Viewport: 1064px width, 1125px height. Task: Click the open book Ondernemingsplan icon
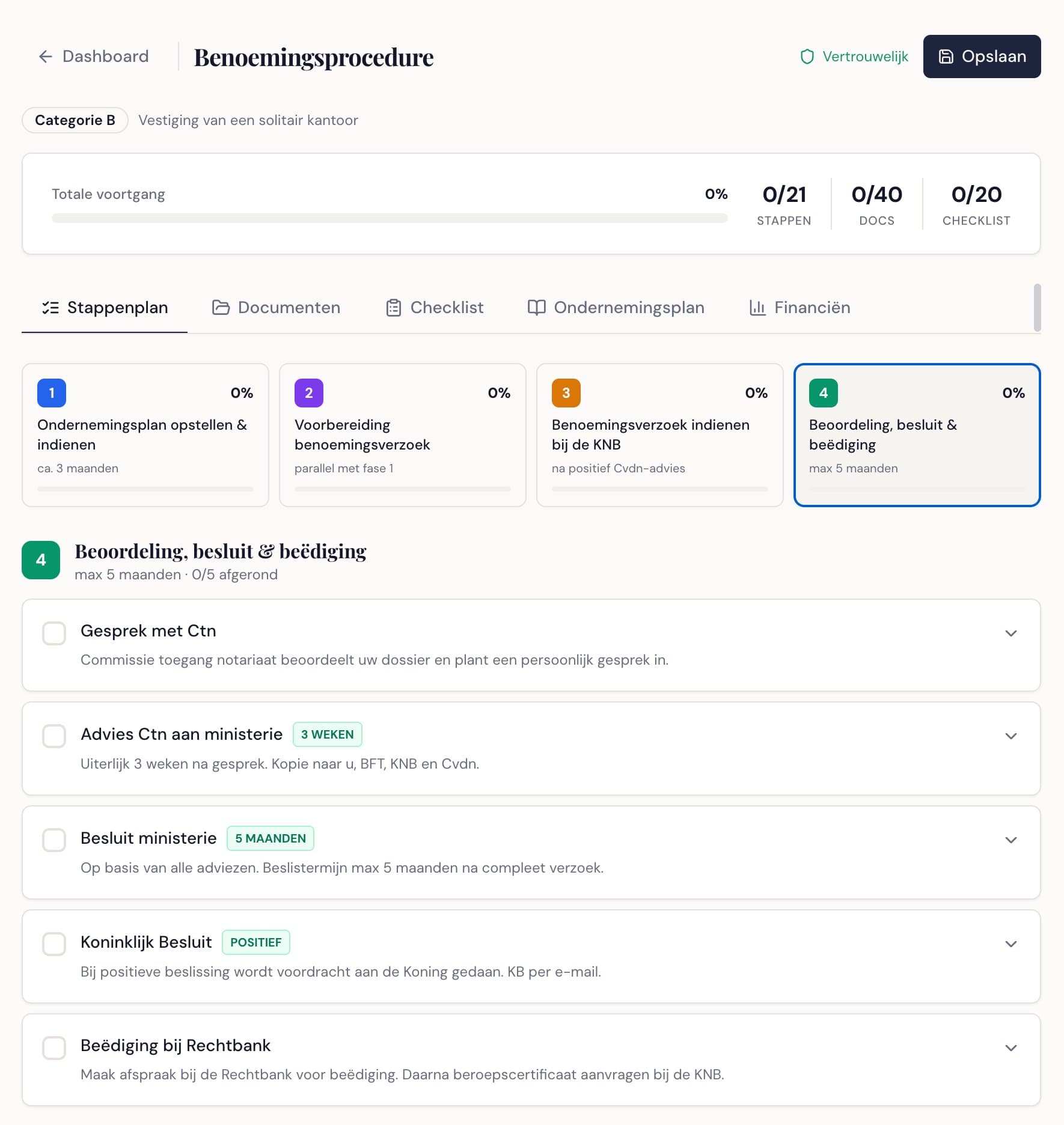tap(536, 308)
